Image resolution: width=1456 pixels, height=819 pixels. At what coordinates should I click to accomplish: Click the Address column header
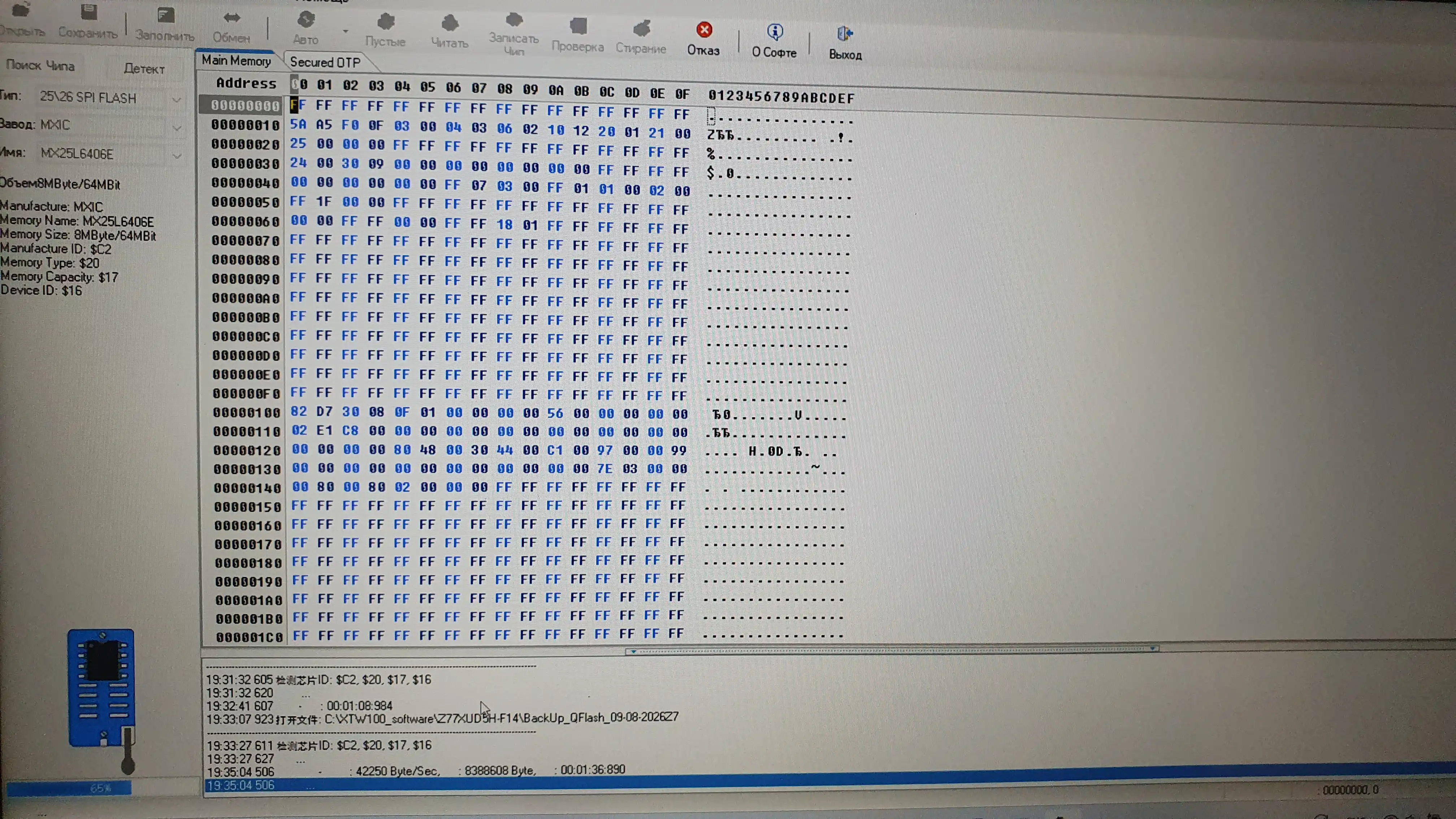tap(246, 83)
